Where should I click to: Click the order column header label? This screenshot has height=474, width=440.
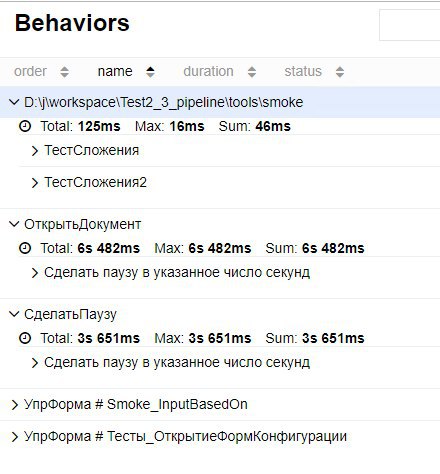click(30, 71)
